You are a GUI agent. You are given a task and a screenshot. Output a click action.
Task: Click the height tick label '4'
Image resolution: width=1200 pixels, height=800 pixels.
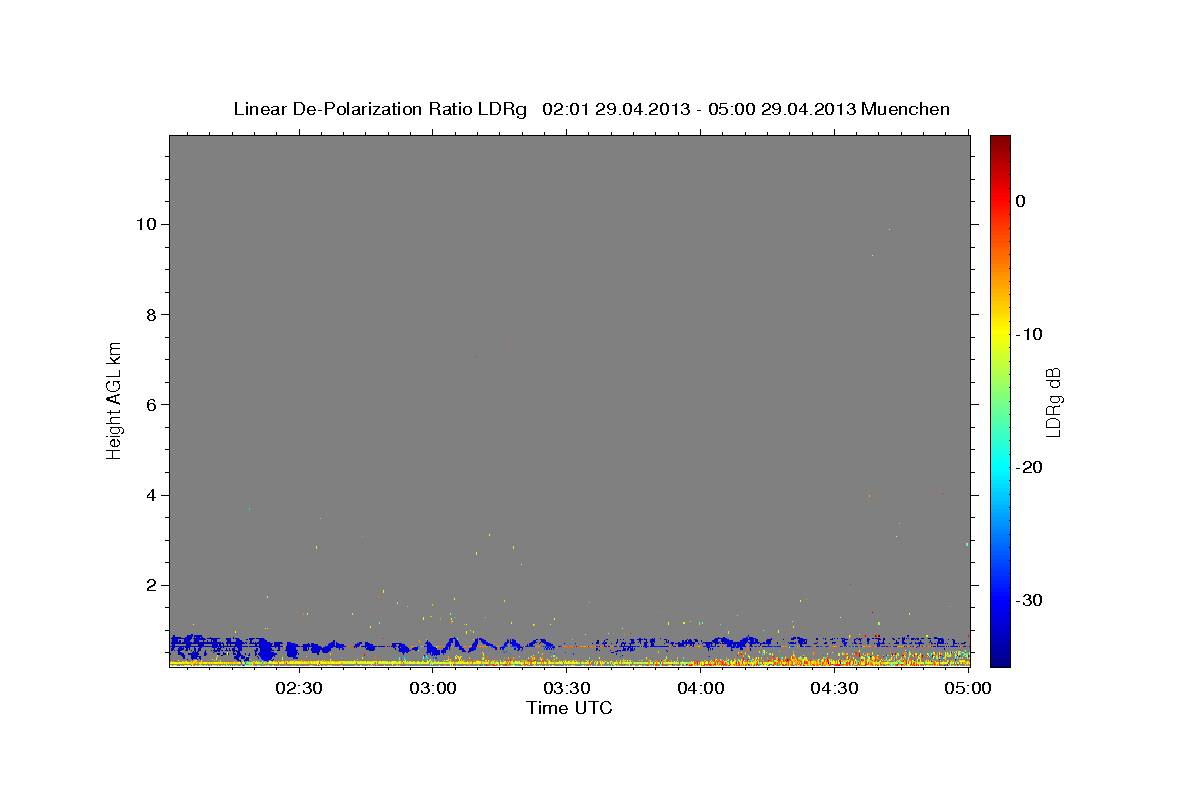(152, 496)
